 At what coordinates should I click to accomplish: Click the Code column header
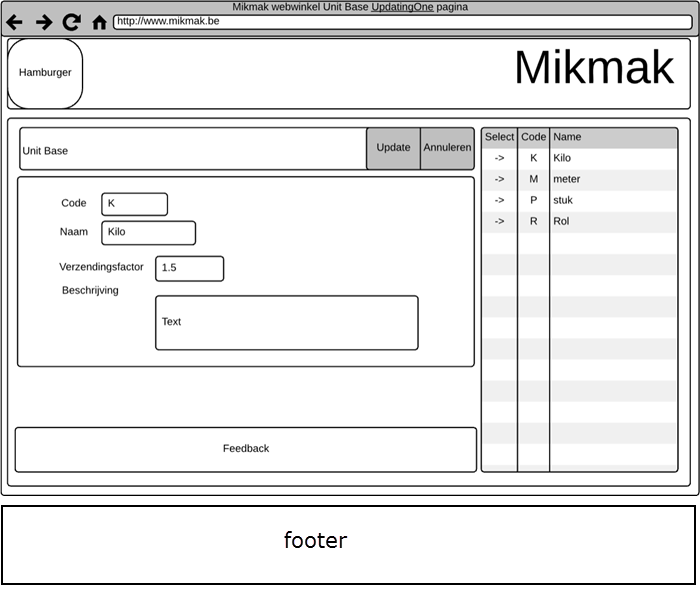click(x=533, y=137)
